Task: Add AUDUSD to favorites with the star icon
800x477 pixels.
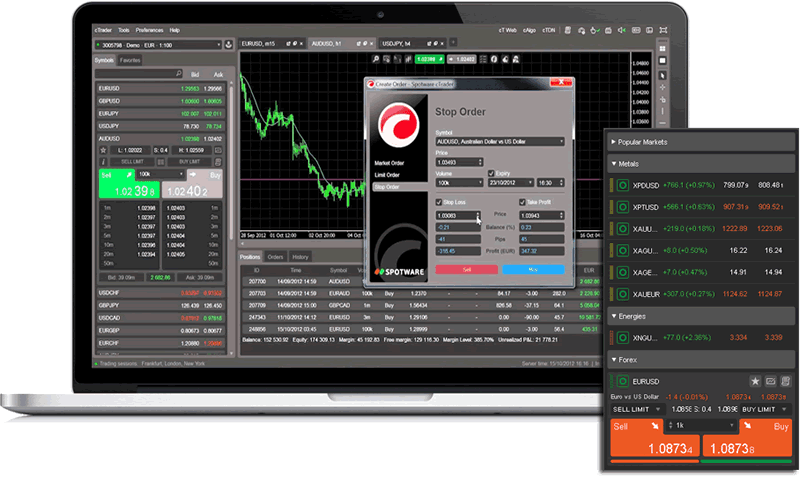Action: tap(103, 150)
